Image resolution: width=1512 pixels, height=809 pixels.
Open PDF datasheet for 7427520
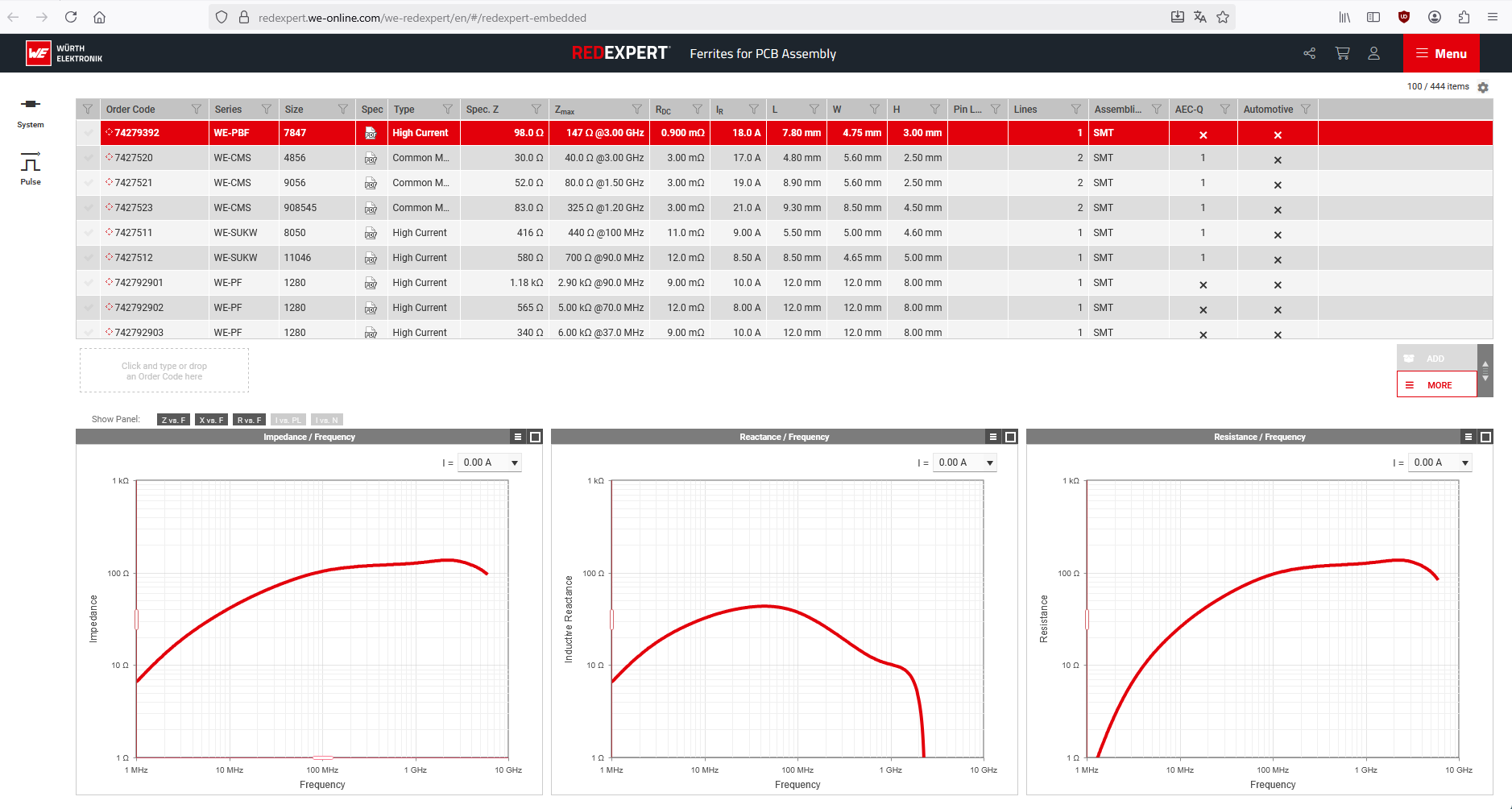[x=371, y=159]
